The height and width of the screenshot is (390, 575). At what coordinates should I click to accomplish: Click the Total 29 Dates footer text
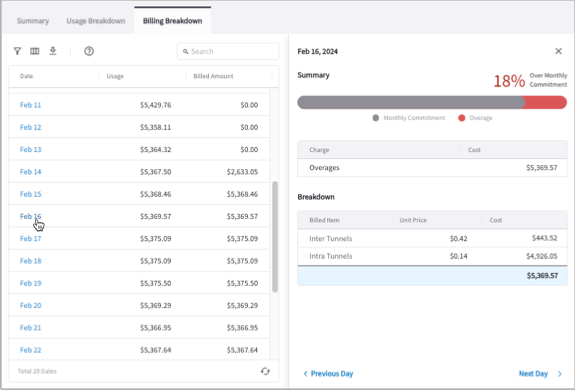pyautogui.click(x=37, y=371)
